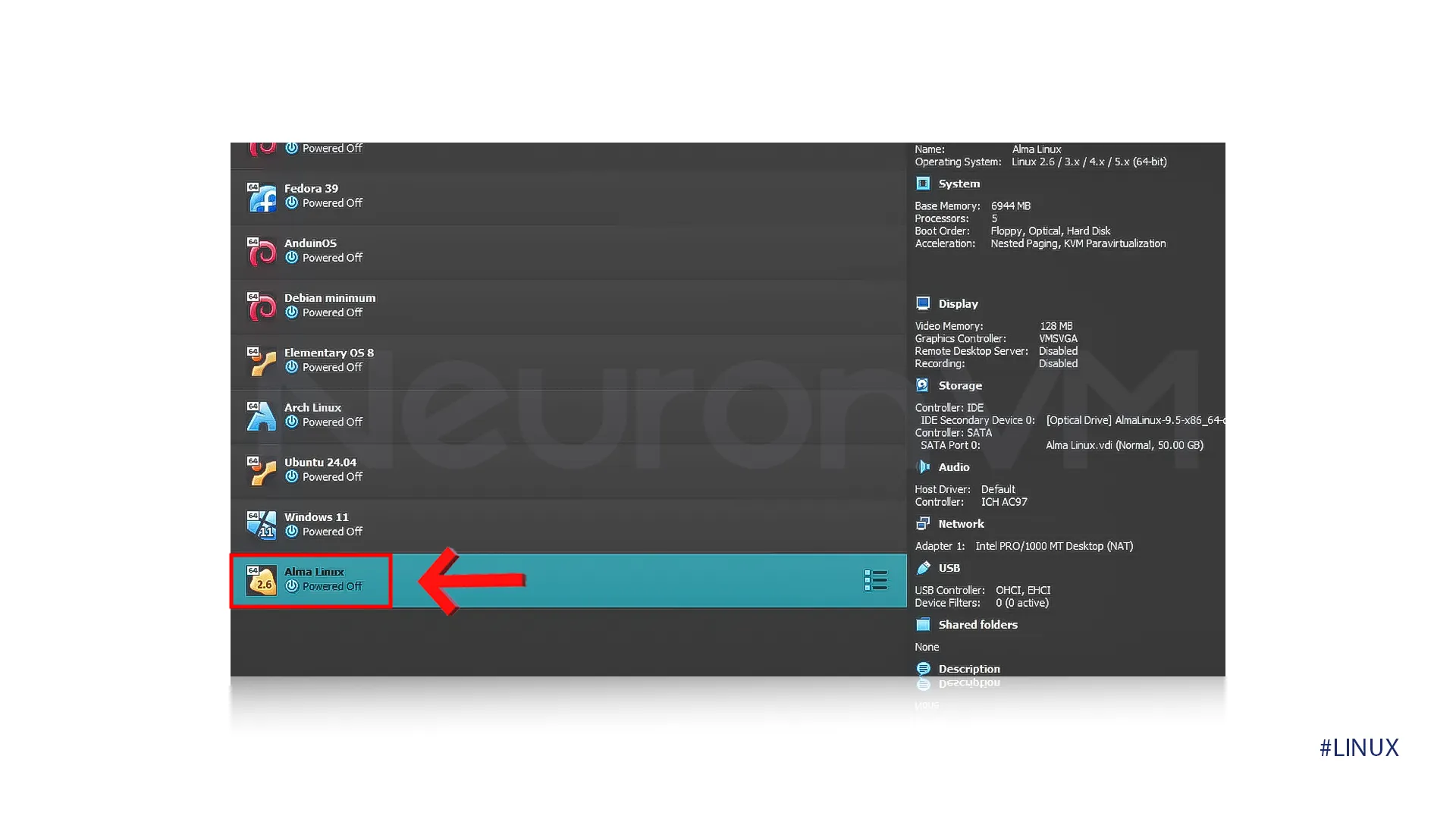Click the Storage section disk icon

point(923,385)
